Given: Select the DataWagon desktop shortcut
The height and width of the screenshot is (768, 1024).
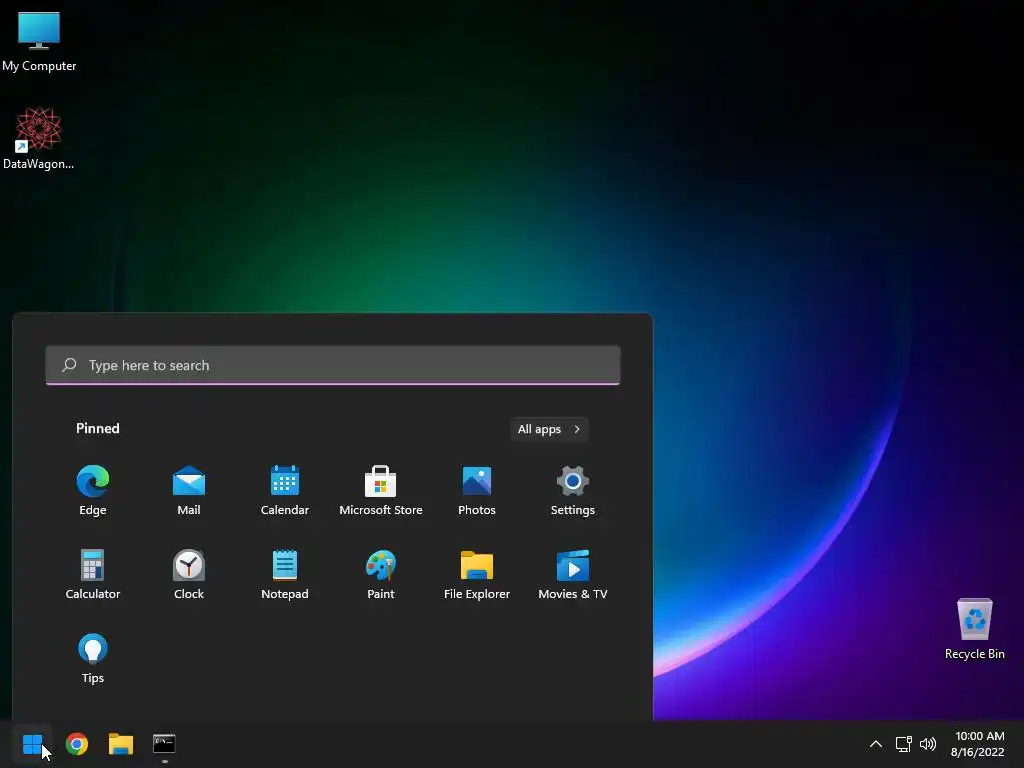Looking at the screenshot, I should (x=39, y=138).
